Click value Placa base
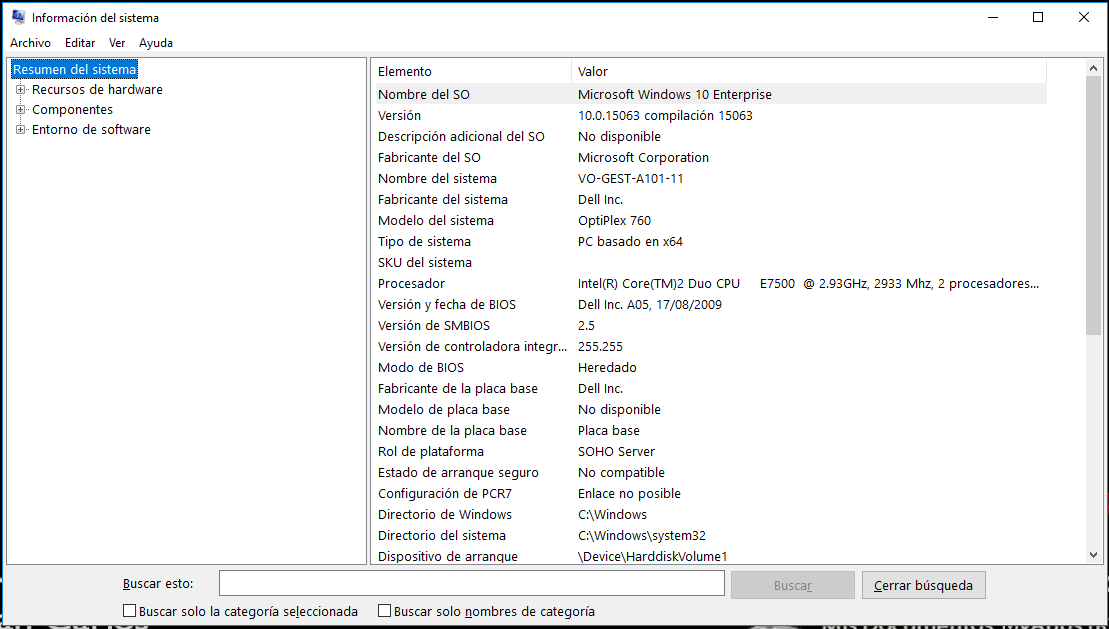The width and height of the screenshot is (1109, 629). [608, 430]
